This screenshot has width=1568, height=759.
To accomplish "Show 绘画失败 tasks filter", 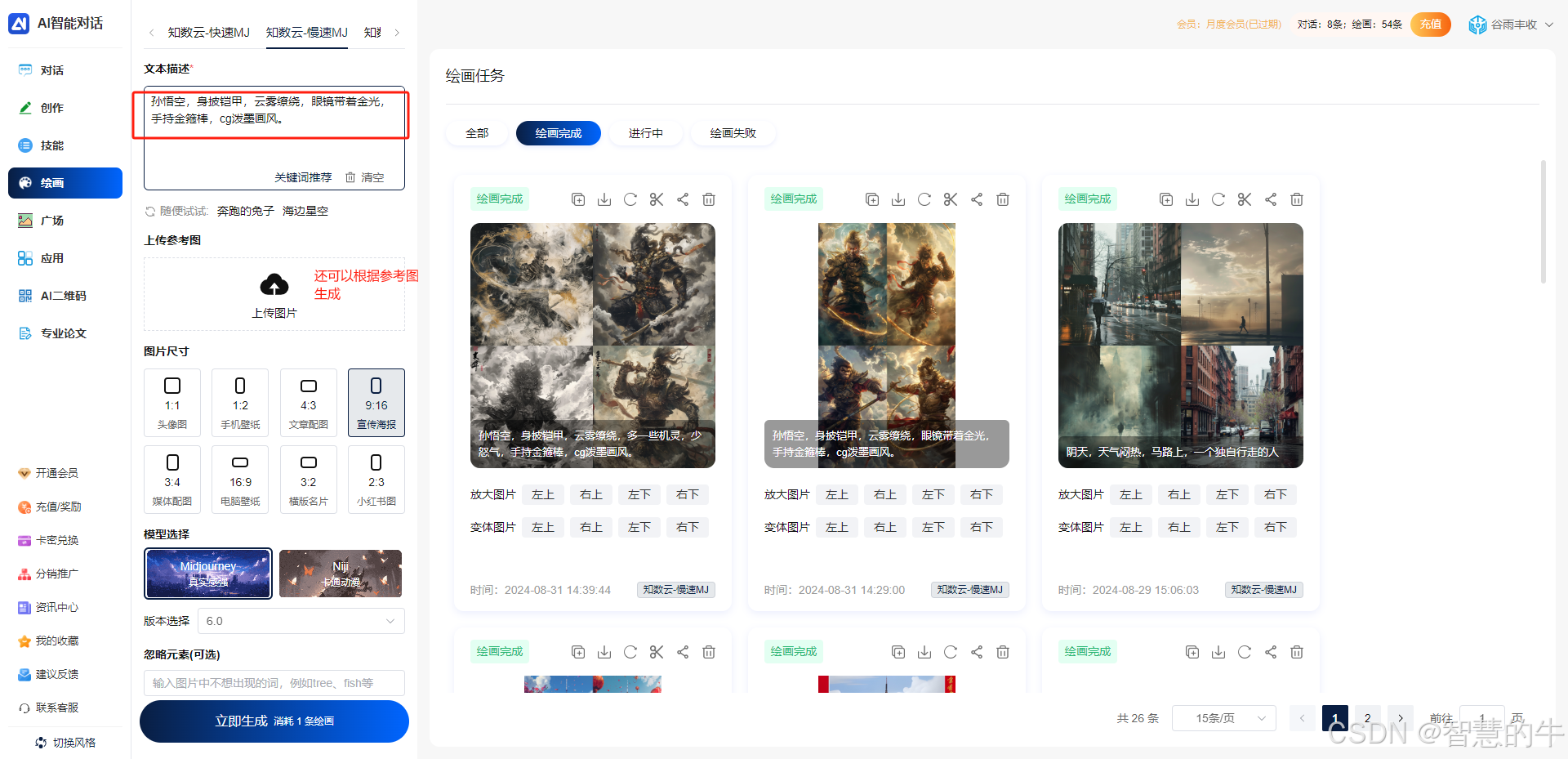I will pos(733,133).
